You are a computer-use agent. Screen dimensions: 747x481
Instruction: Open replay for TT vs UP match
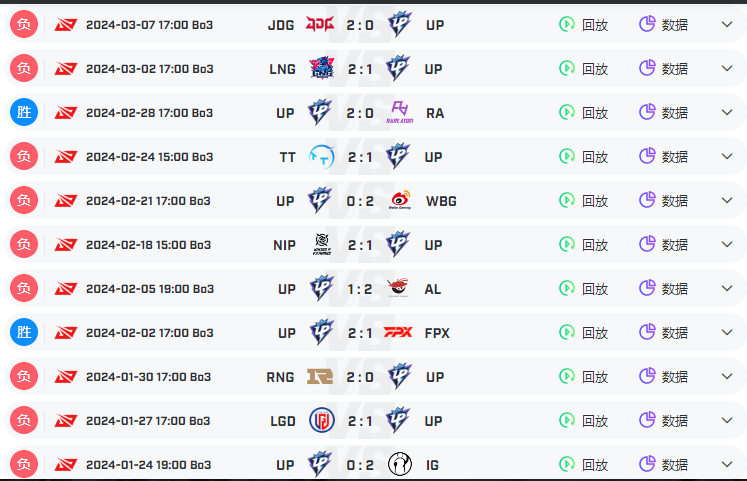(584, 157)
